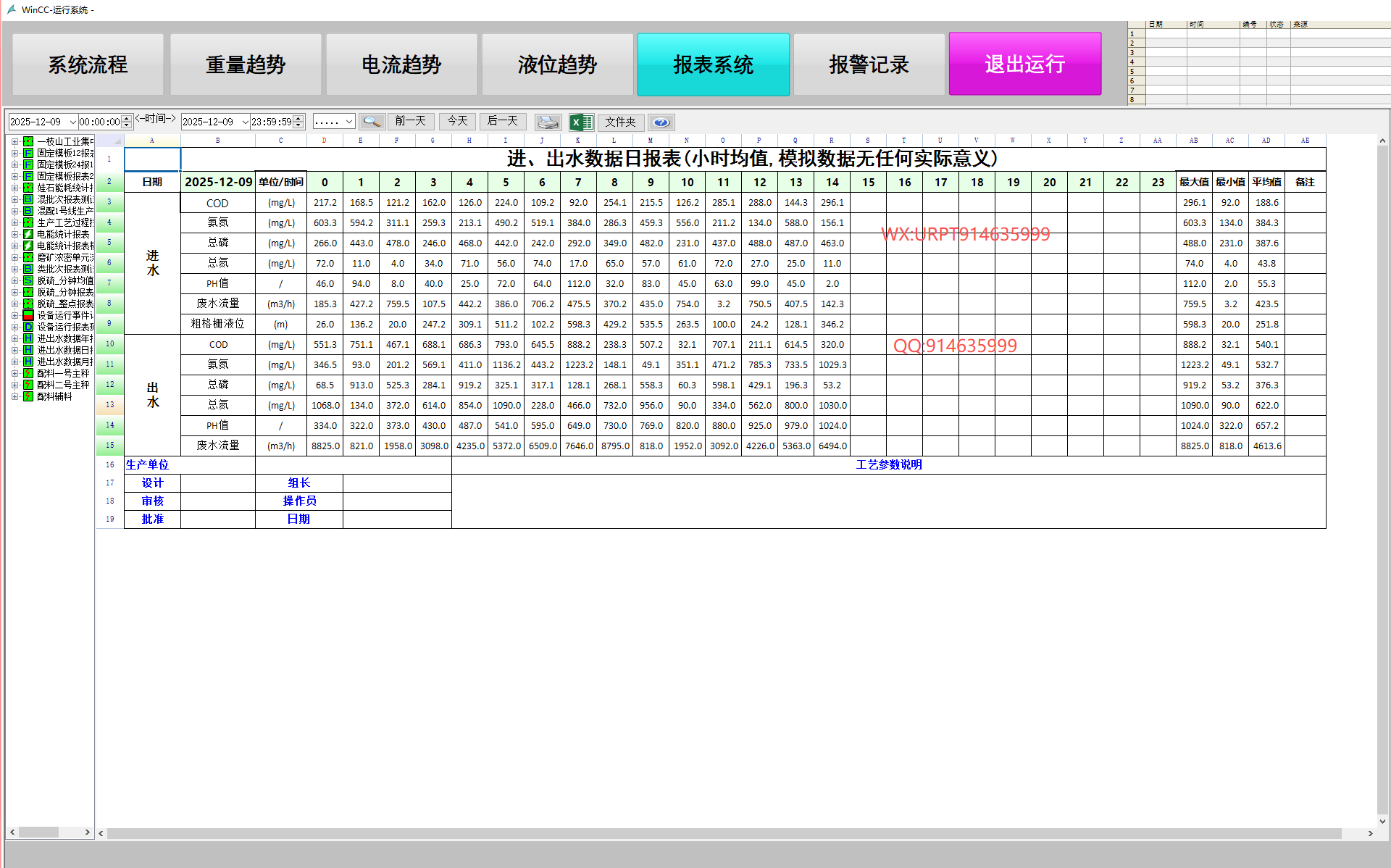
Task: Click the printer icon in toolbar
Action: [x=548, y=122]
